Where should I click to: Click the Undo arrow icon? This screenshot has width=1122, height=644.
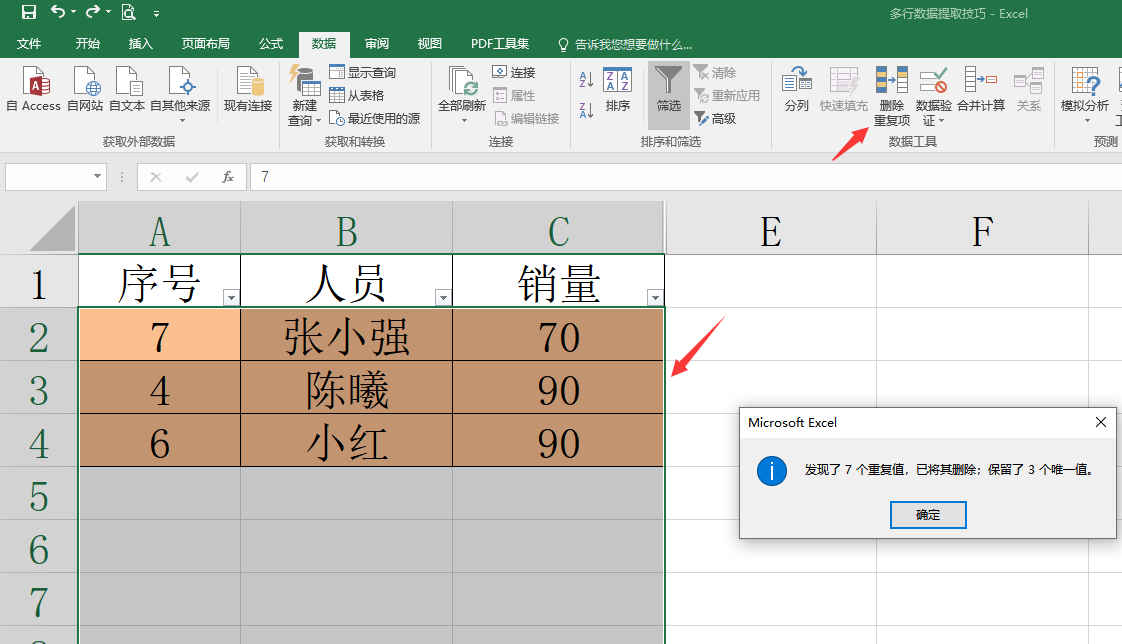[x=59, y=12]
